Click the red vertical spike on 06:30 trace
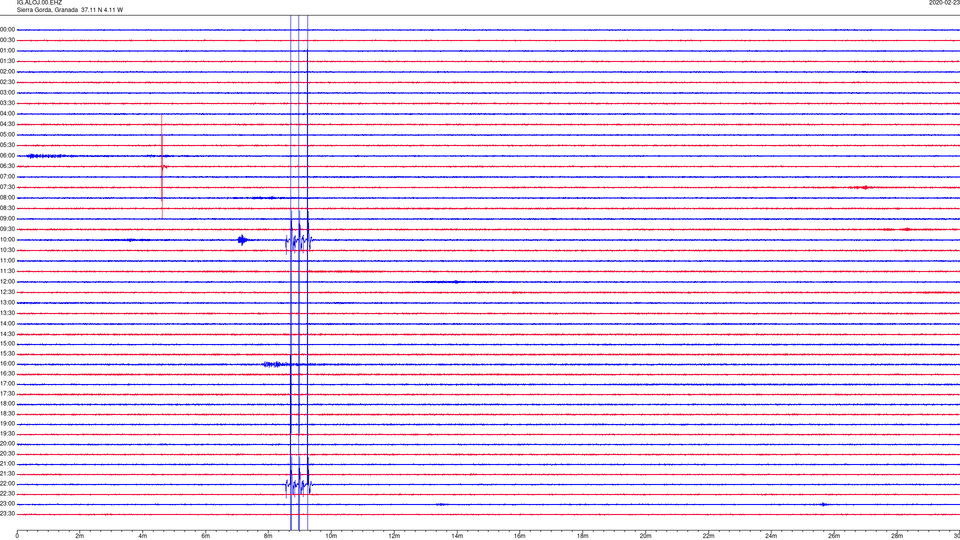 (162, 166)
